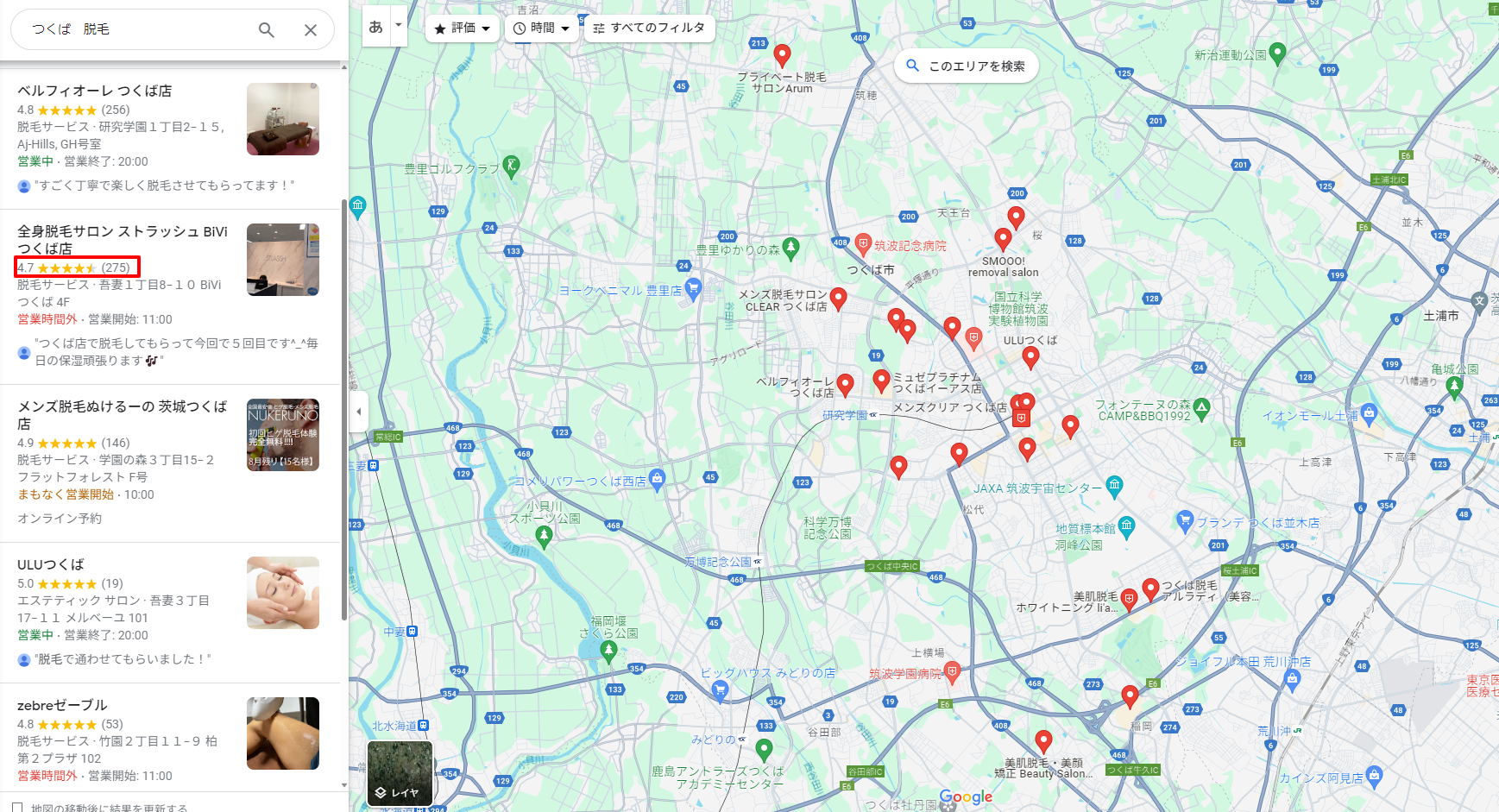Open the 時間 hours filter dropdown
This screenshot has height=812, width=1499.
[542, 28]
